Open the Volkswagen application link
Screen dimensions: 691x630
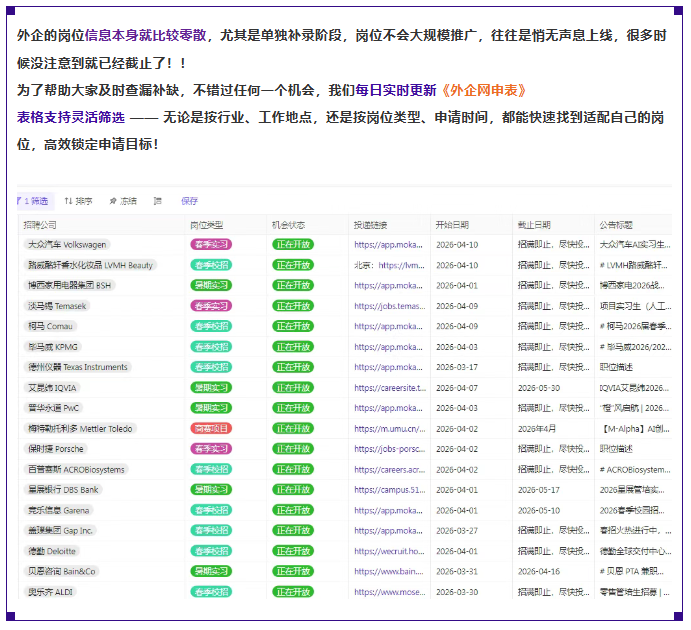389,244
